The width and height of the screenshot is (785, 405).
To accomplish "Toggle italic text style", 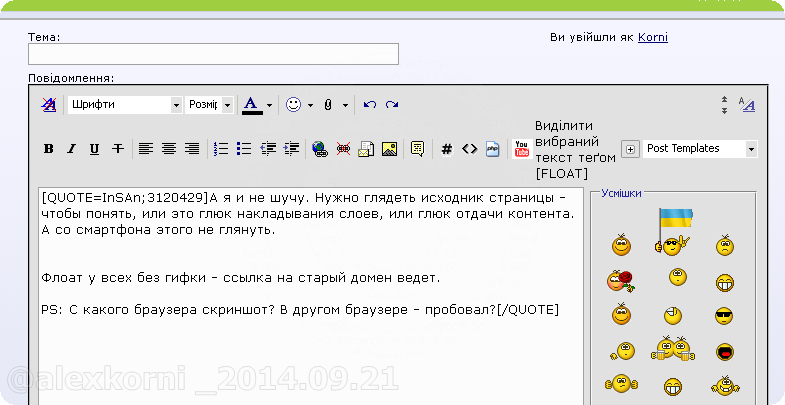I will click(71, 149).
